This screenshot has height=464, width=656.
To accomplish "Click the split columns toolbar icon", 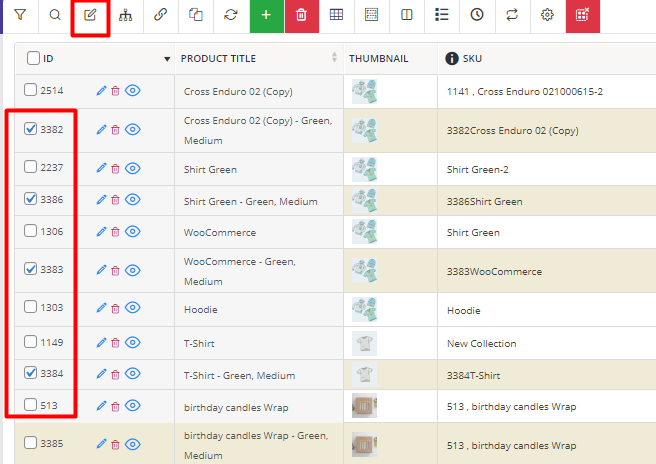I will point(407,15).
